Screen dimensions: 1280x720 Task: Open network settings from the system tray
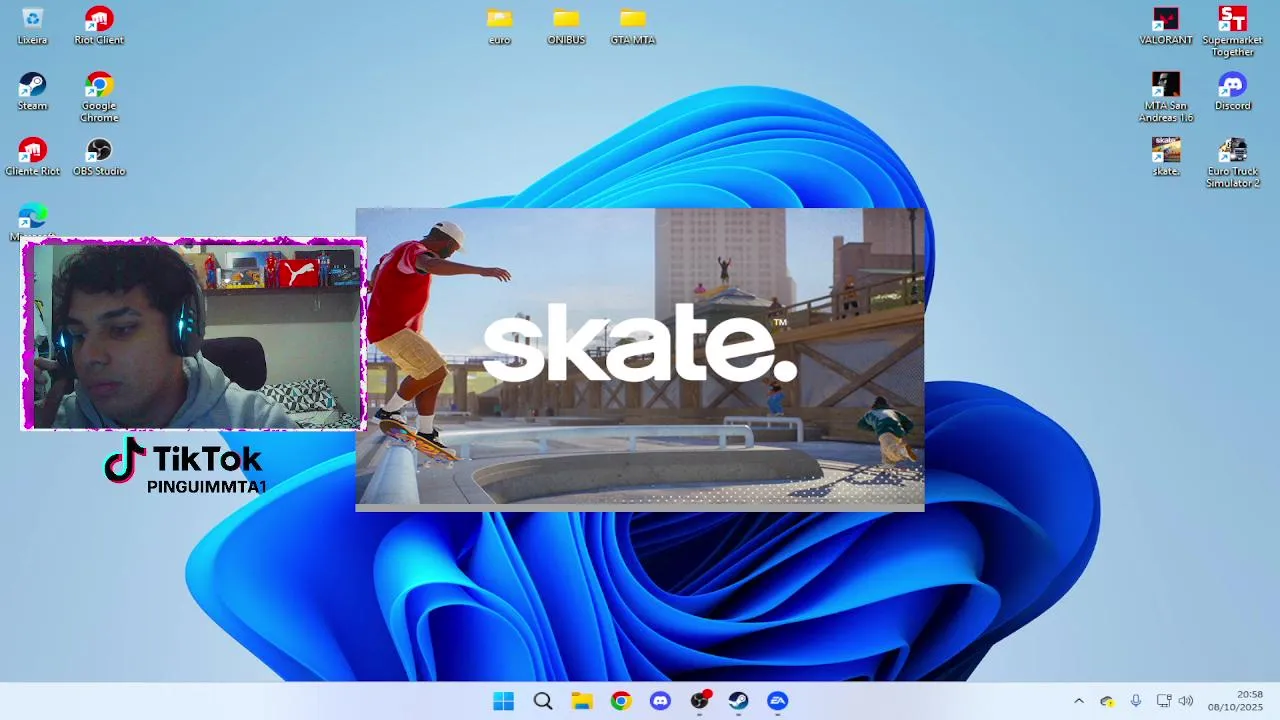tap(1164, 701)
